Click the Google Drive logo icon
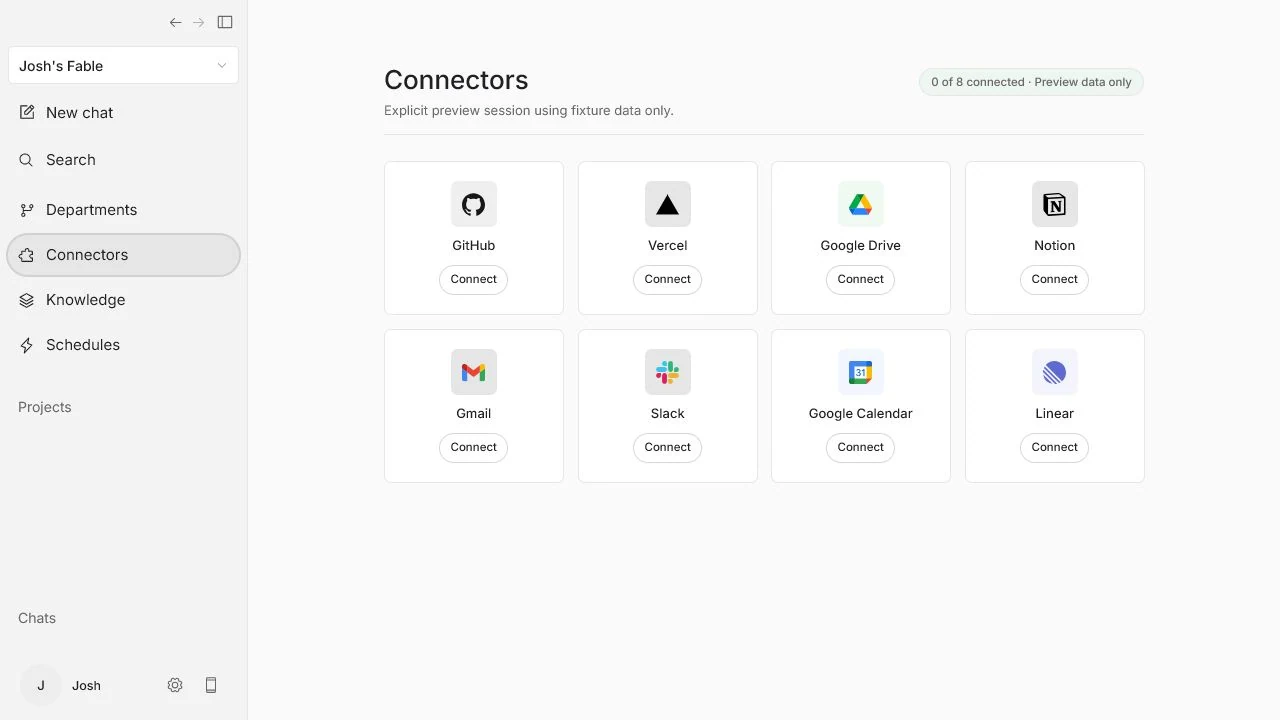1280x720 pixels. point(861,204)
